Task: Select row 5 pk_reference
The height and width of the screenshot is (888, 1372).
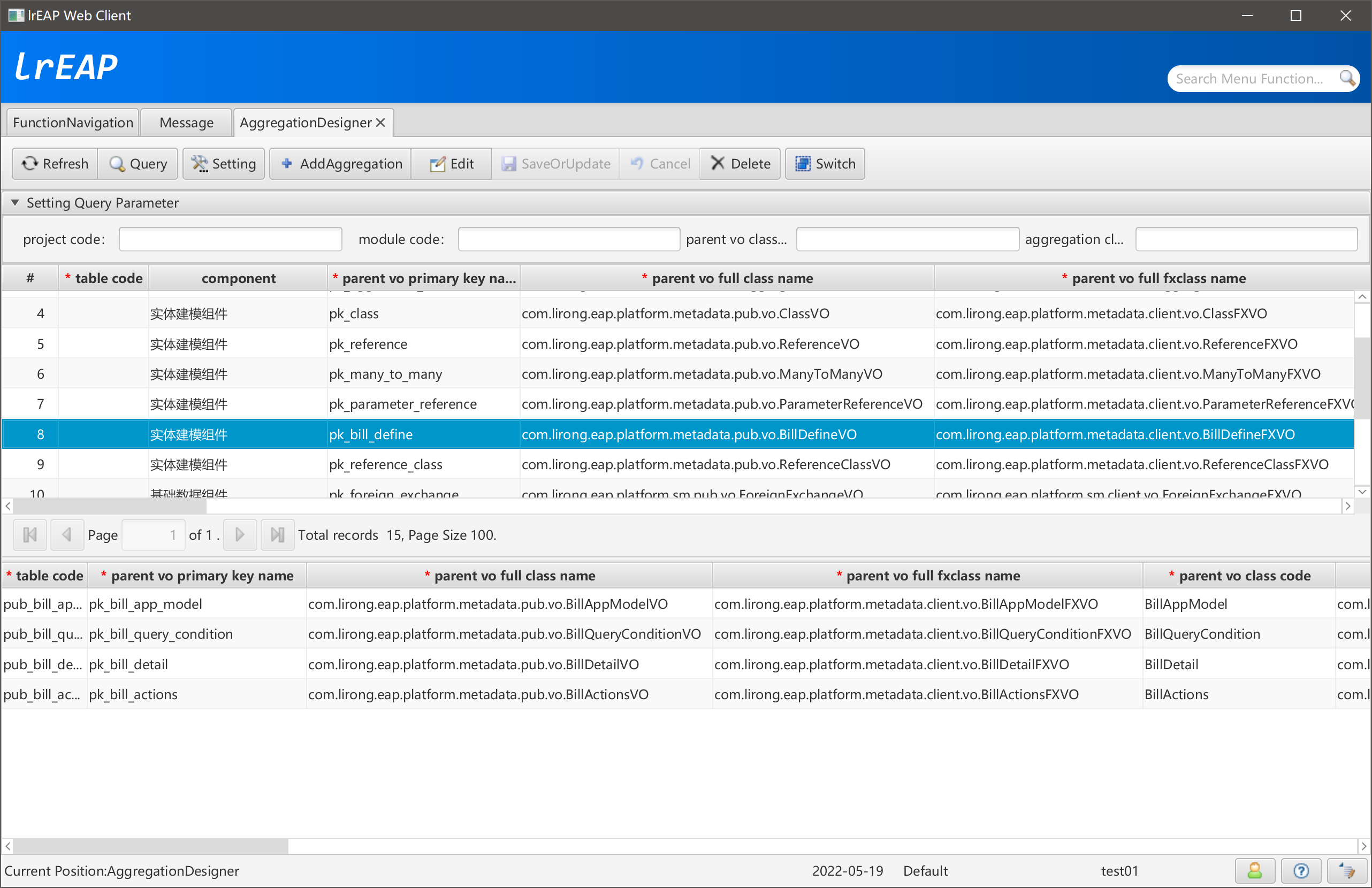Action: click(677, 344)
